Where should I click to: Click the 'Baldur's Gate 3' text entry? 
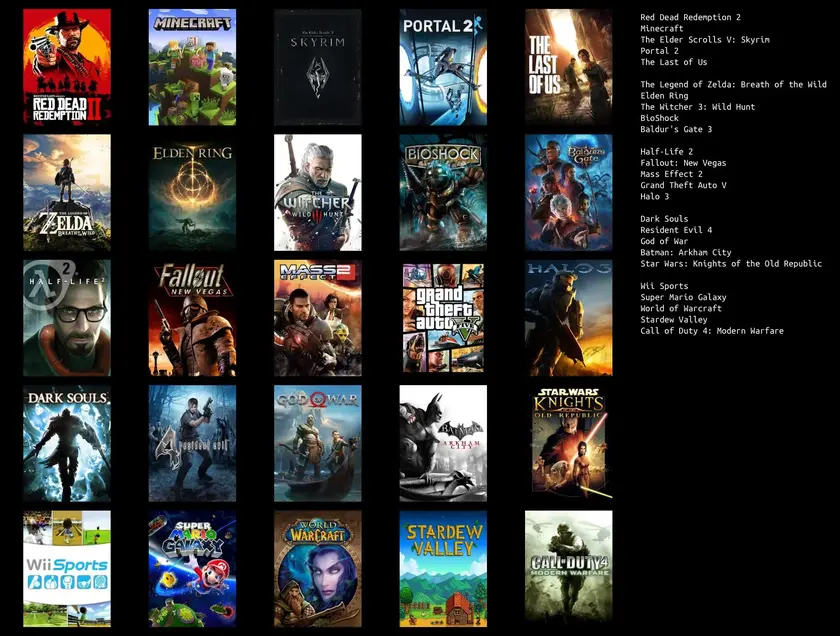coord(676,129)
